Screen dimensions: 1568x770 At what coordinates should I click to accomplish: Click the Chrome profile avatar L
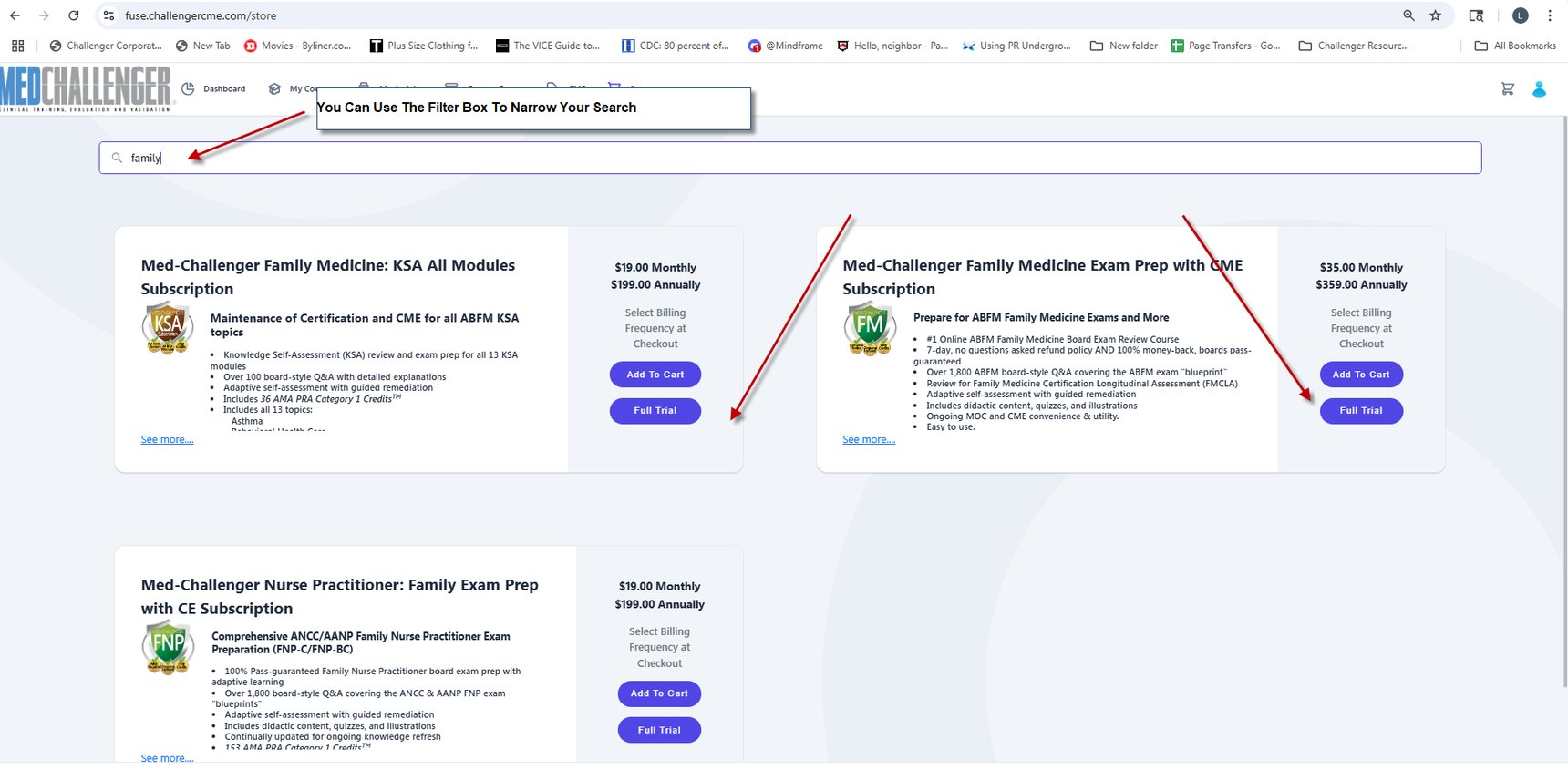click(1520, 15)
